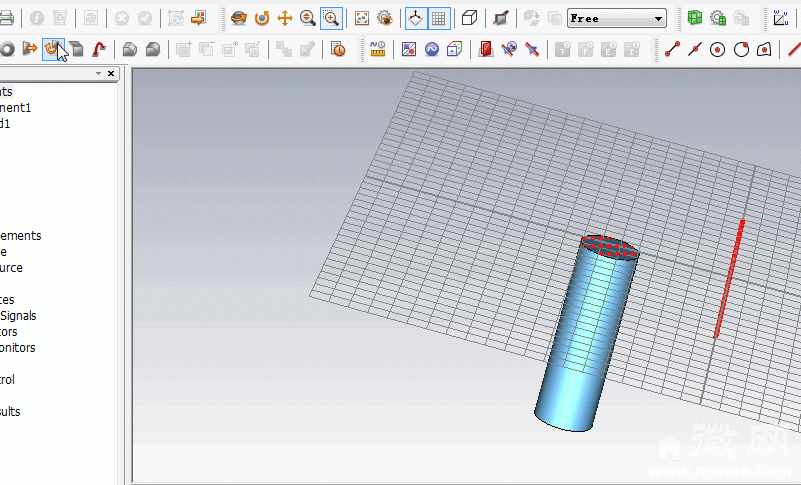Click the discrete port icon
Viewport: 801px width, 485px height.
pos(509,50)
